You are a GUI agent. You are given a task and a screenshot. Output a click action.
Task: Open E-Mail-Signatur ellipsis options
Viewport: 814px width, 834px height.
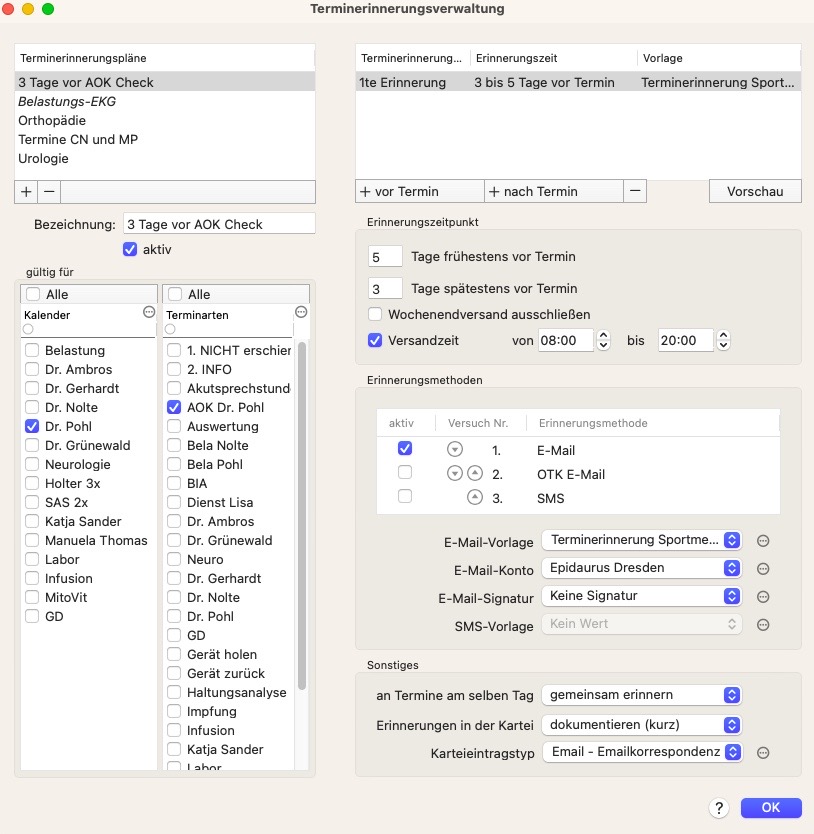click(x=763, y=597)
